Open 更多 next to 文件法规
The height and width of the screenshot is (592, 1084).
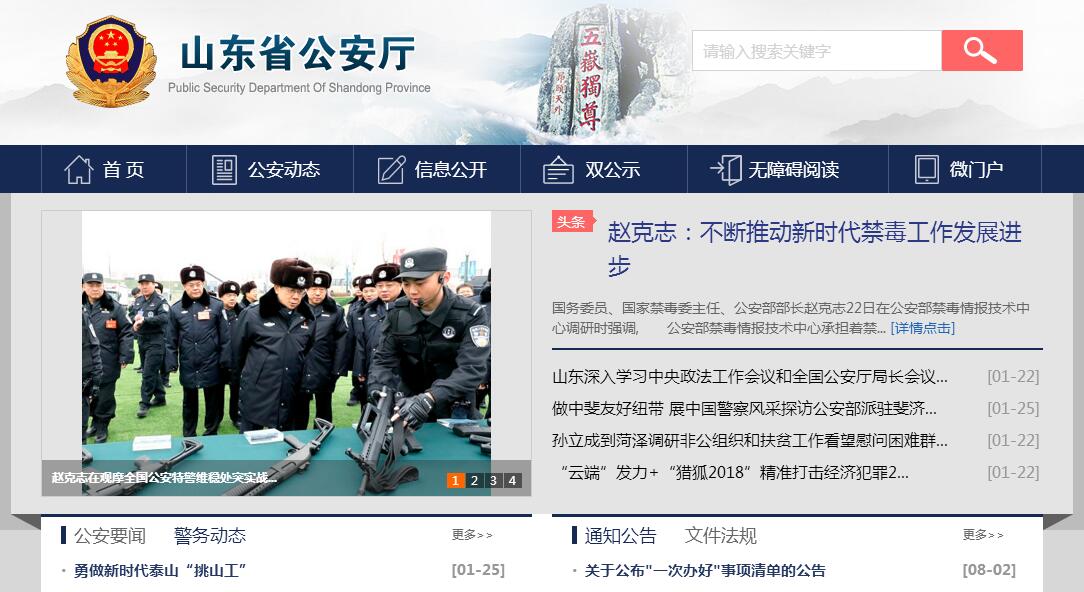pyautogui.click(x=982, y=535)
